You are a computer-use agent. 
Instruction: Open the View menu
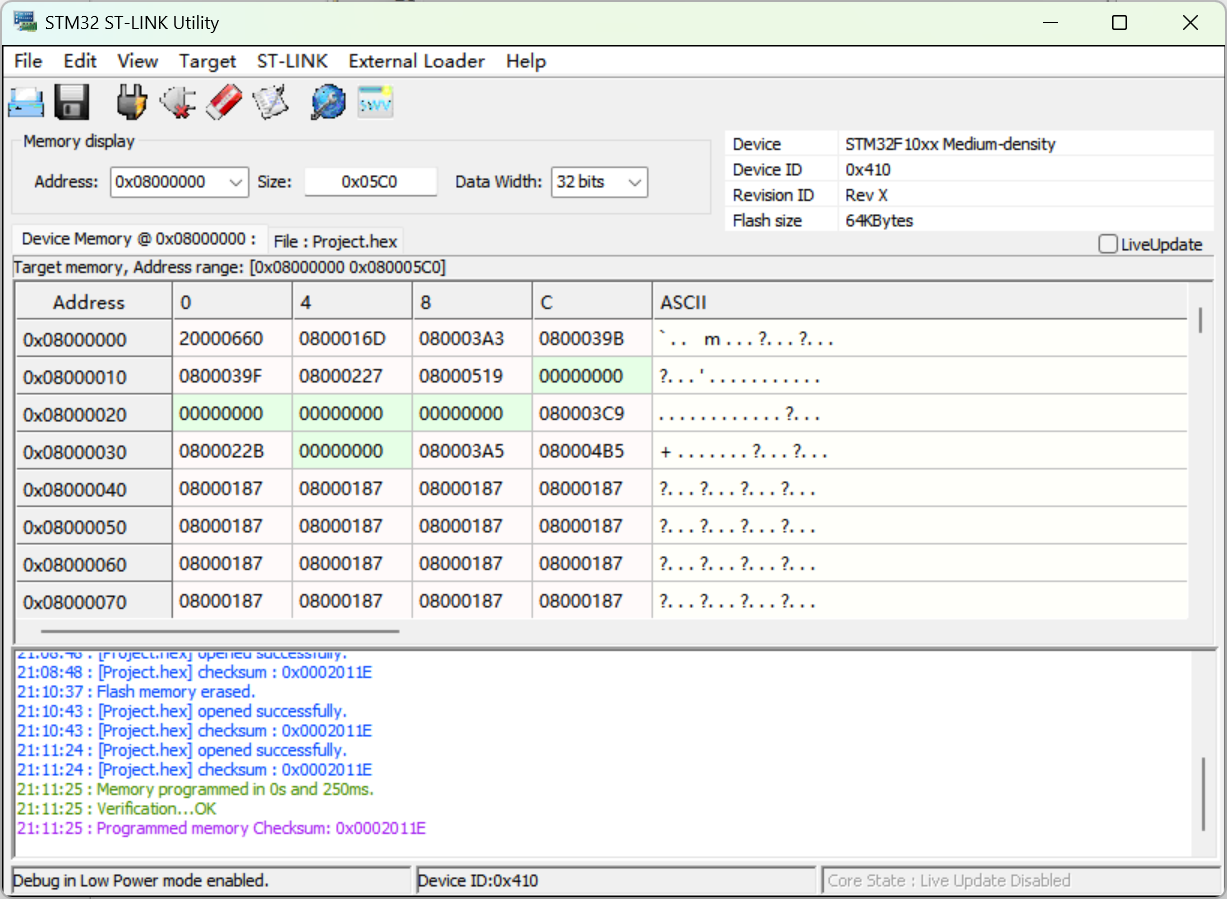pos(137,61)
